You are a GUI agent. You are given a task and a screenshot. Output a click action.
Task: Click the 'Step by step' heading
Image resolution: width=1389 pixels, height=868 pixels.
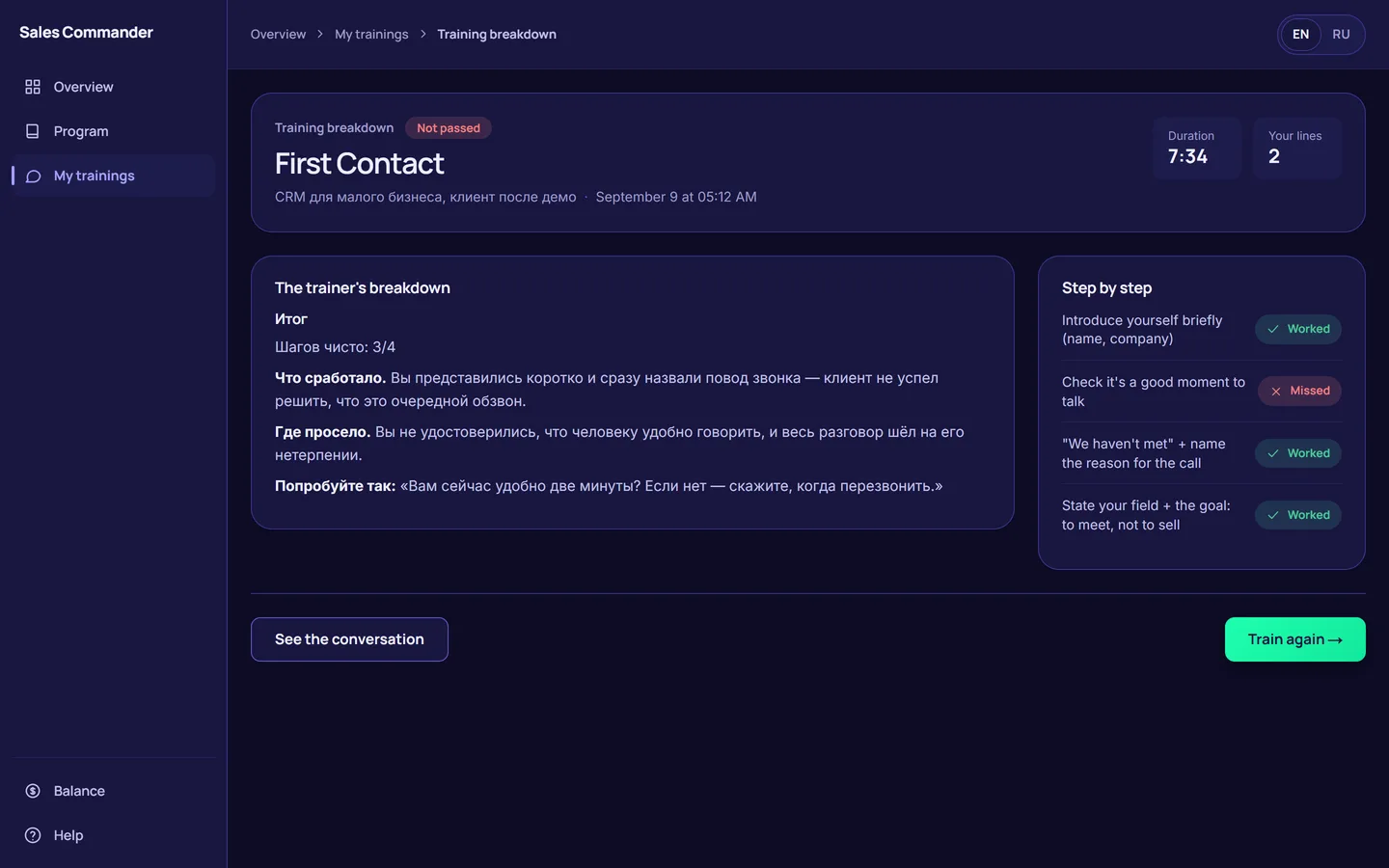point(1106,288)
